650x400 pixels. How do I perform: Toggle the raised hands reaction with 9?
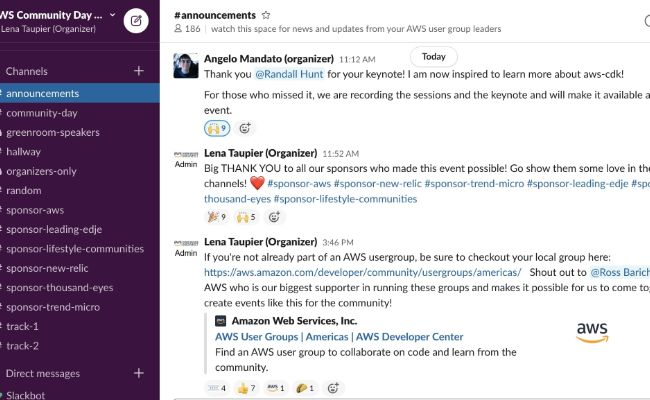217,128
